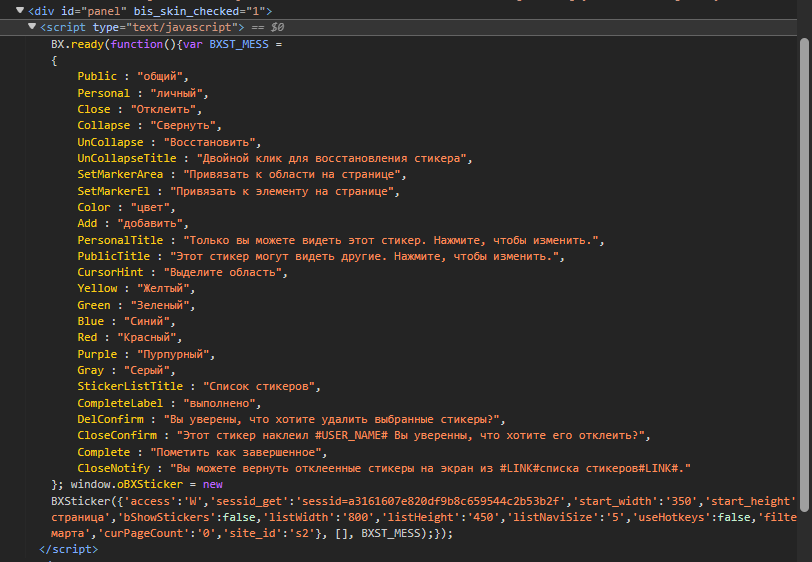Click the SetMarkerArea line
This screenshot has width=812, height=562.
242,175
